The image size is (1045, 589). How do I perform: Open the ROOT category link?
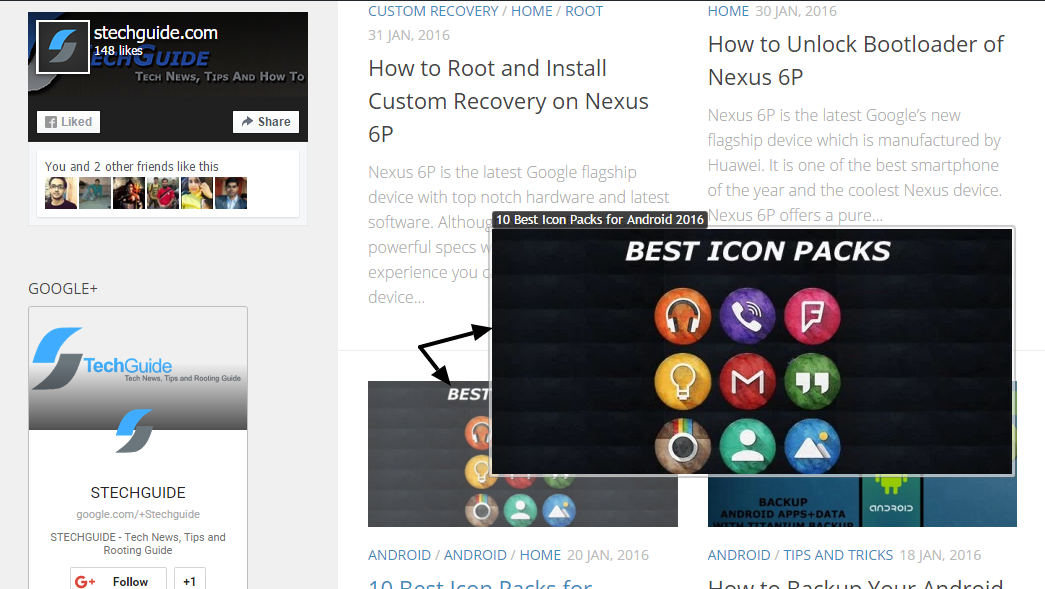(x=584, y=11)
